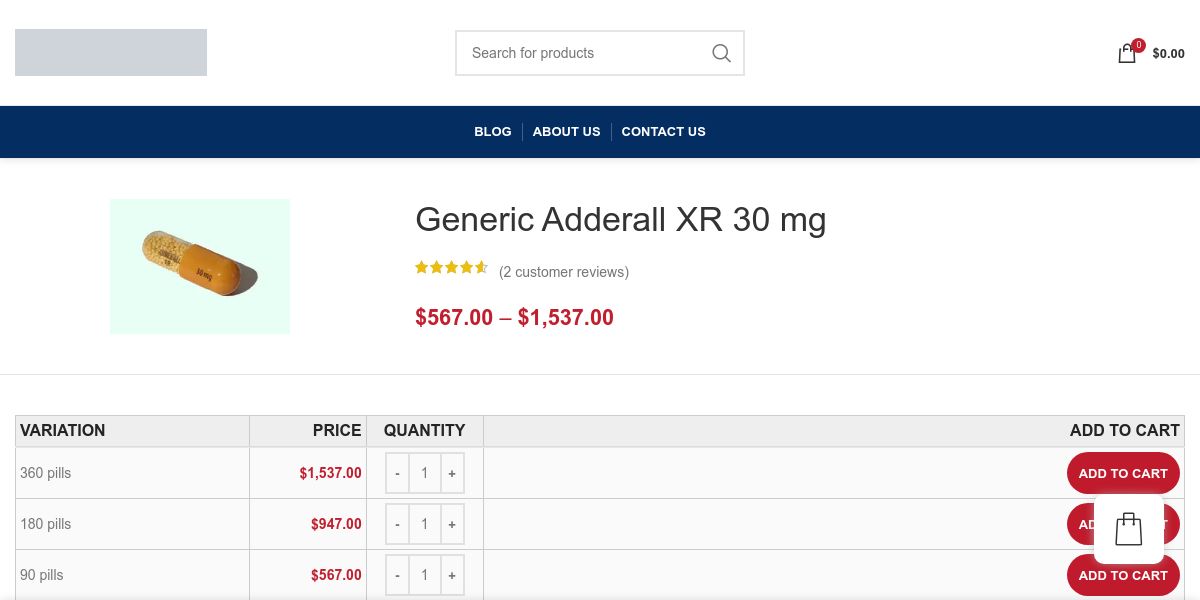The image size is (1200, 600).
Task: Decrease quantity for 360 pills
Action: (x=397, y=473)
